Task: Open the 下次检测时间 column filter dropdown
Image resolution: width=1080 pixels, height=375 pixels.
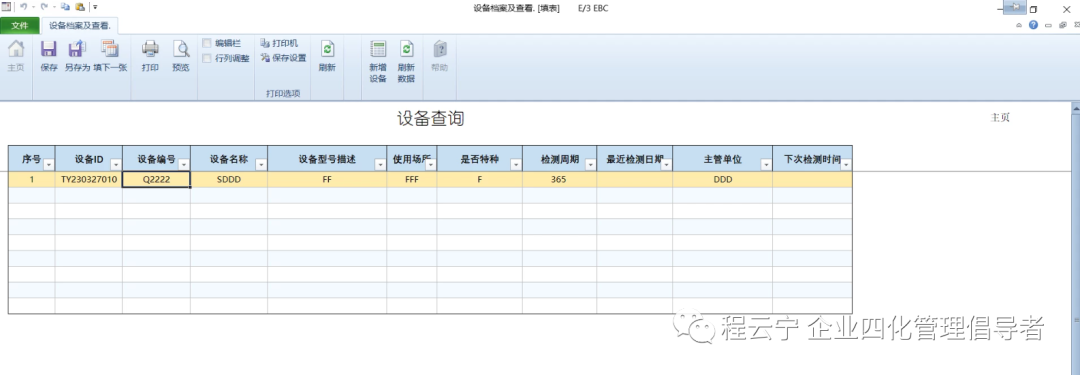Action: coord(846,165)
